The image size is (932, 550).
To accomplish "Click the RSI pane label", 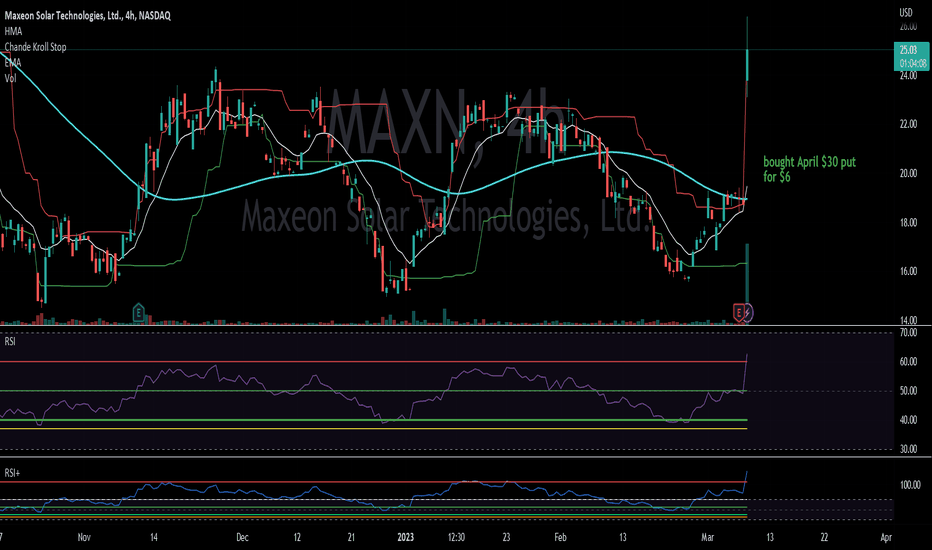I will (10, 341).
